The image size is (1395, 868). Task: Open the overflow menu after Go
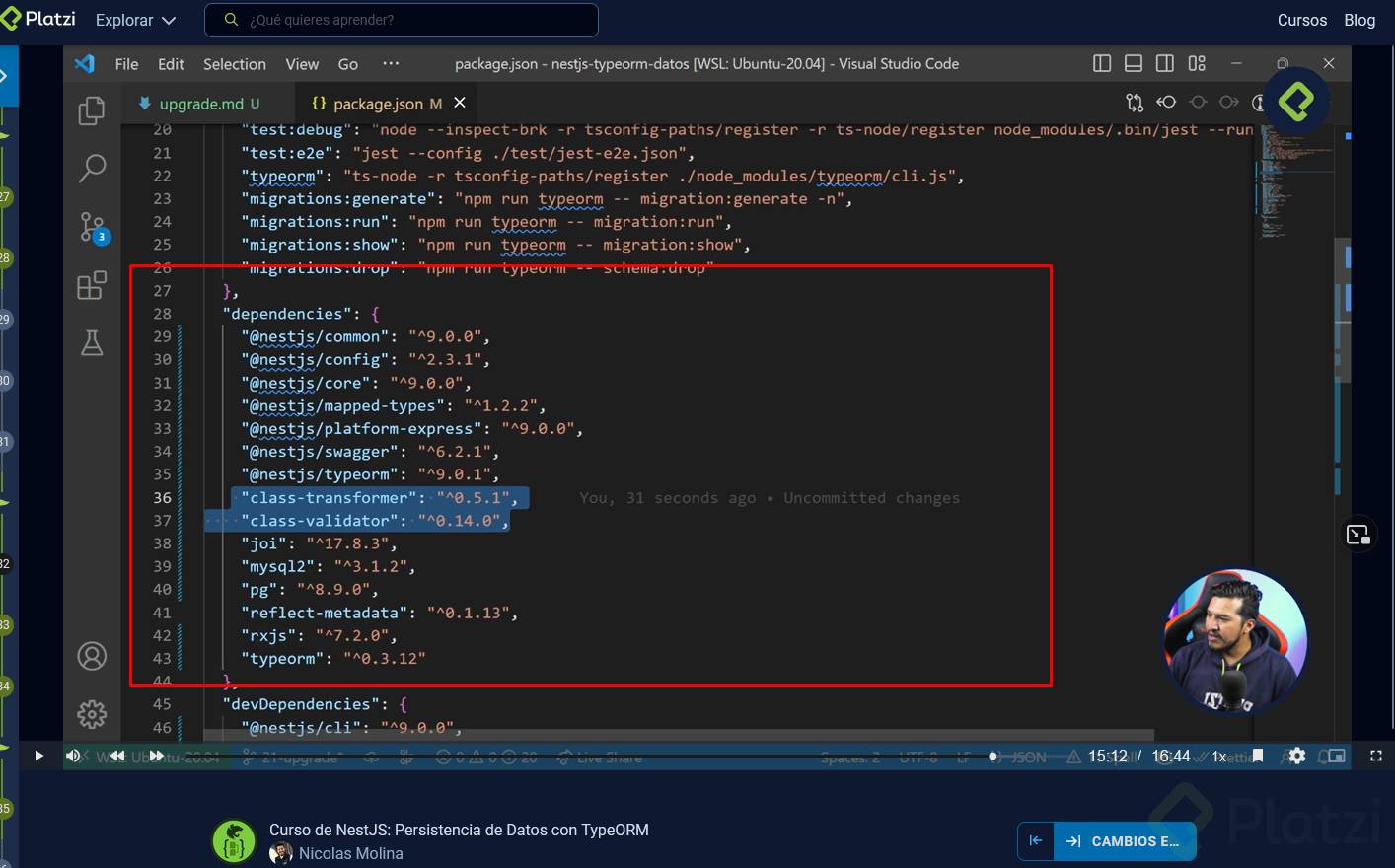[392, 63]
